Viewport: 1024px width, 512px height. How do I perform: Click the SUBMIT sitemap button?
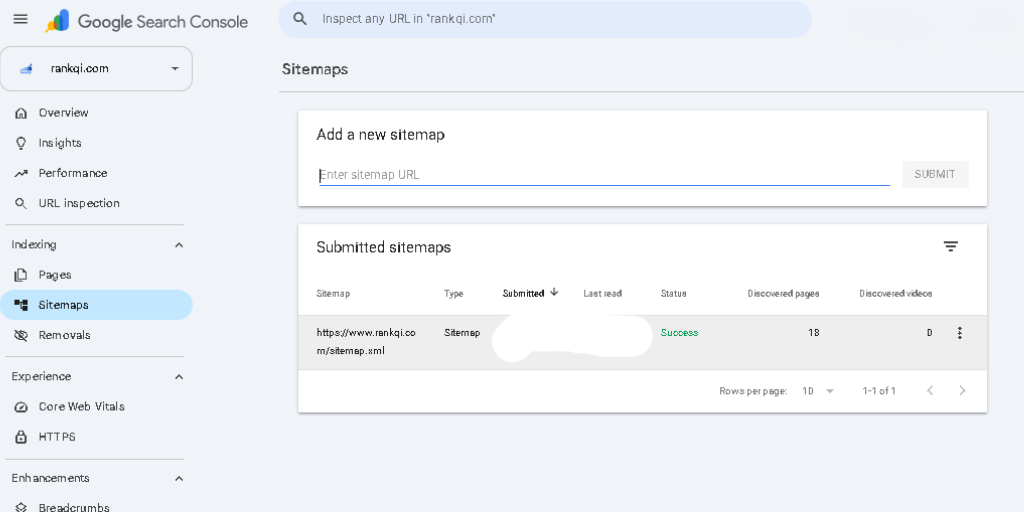935,174
